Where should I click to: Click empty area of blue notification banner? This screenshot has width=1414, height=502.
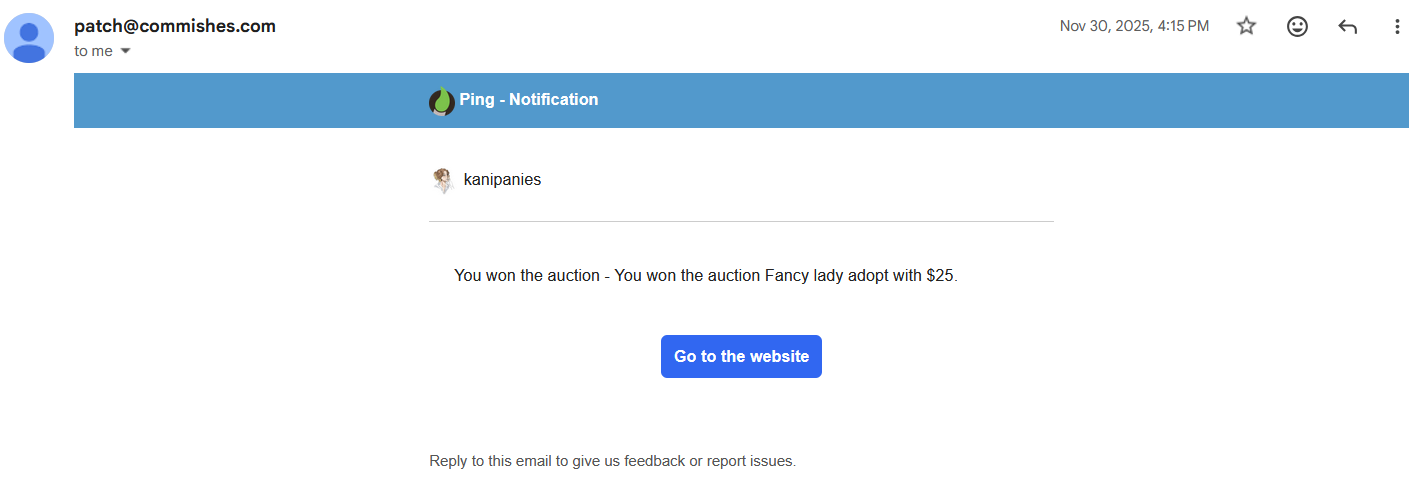click(1000, 100)
